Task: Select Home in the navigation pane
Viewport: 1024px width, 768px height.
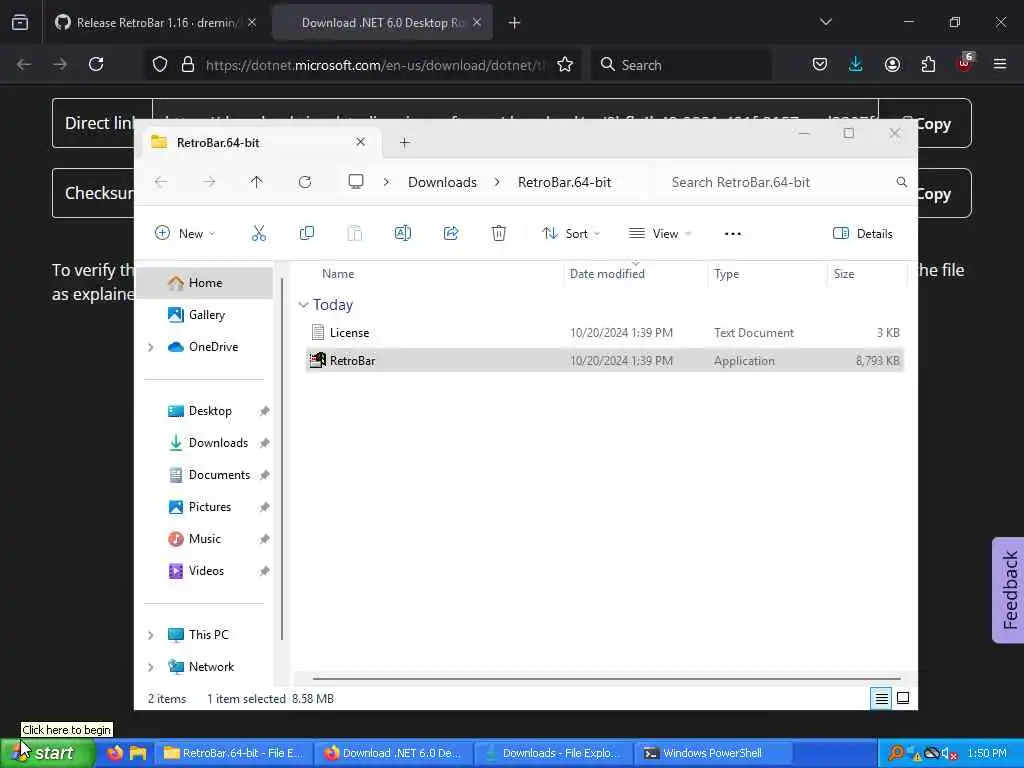Action: (x=207, y=283)
